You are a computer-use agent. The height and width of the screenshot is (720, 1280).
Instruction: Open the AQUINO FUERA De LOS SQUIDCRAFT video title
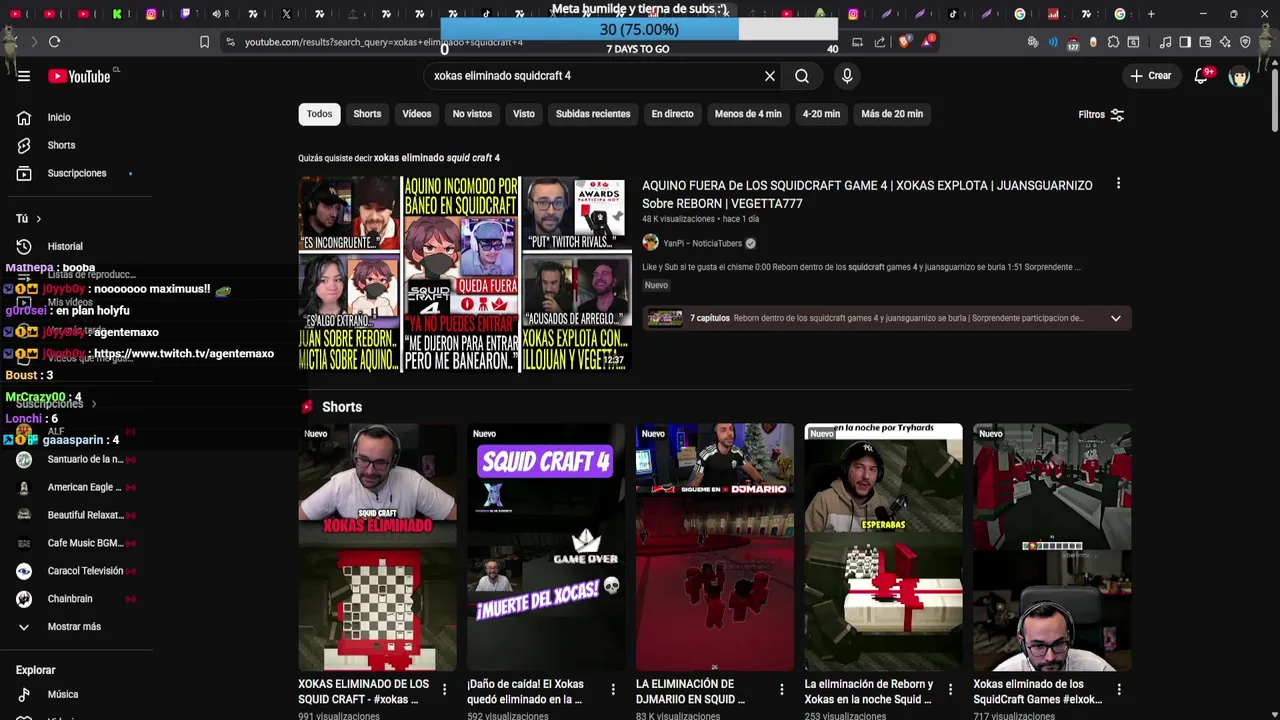867,194
